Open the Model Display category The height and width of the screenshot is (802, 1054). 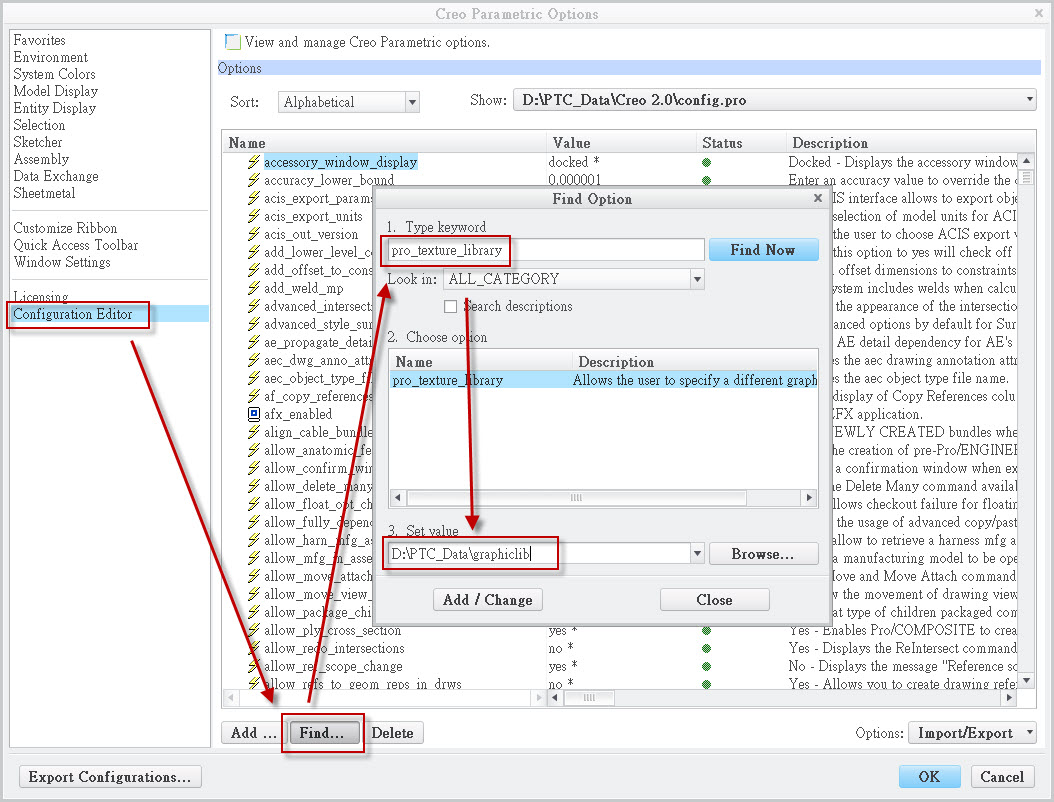click(x=55, y=91)
